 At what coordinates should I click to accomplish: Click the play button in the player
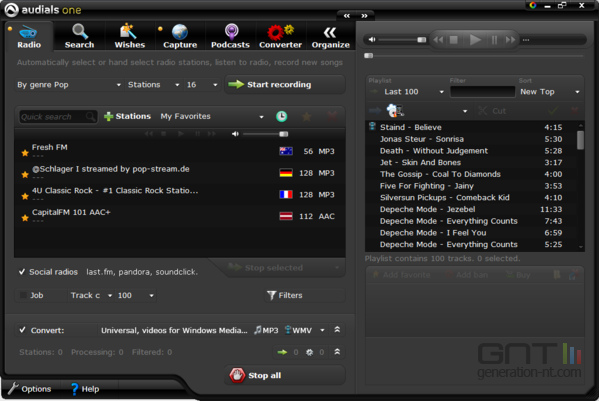tap(475, 40)
